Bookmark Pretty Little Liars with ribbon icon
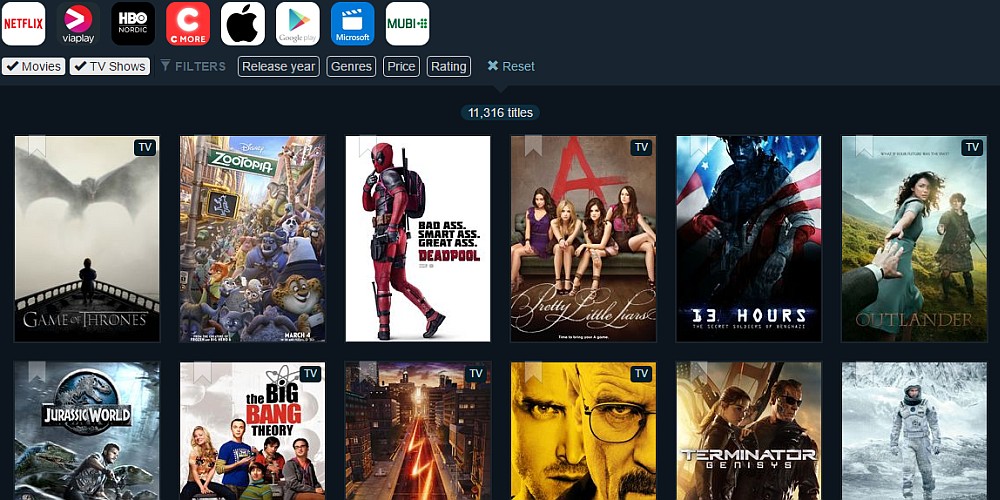The width and height of the screenshot is (1000, 500). pos(533,145)
